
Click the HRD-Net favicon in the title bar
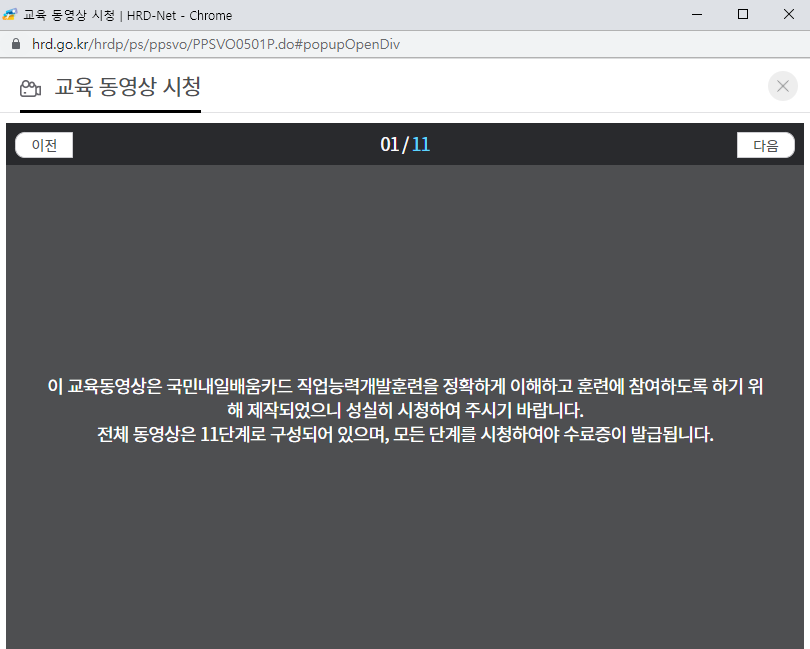click(10, 15)
